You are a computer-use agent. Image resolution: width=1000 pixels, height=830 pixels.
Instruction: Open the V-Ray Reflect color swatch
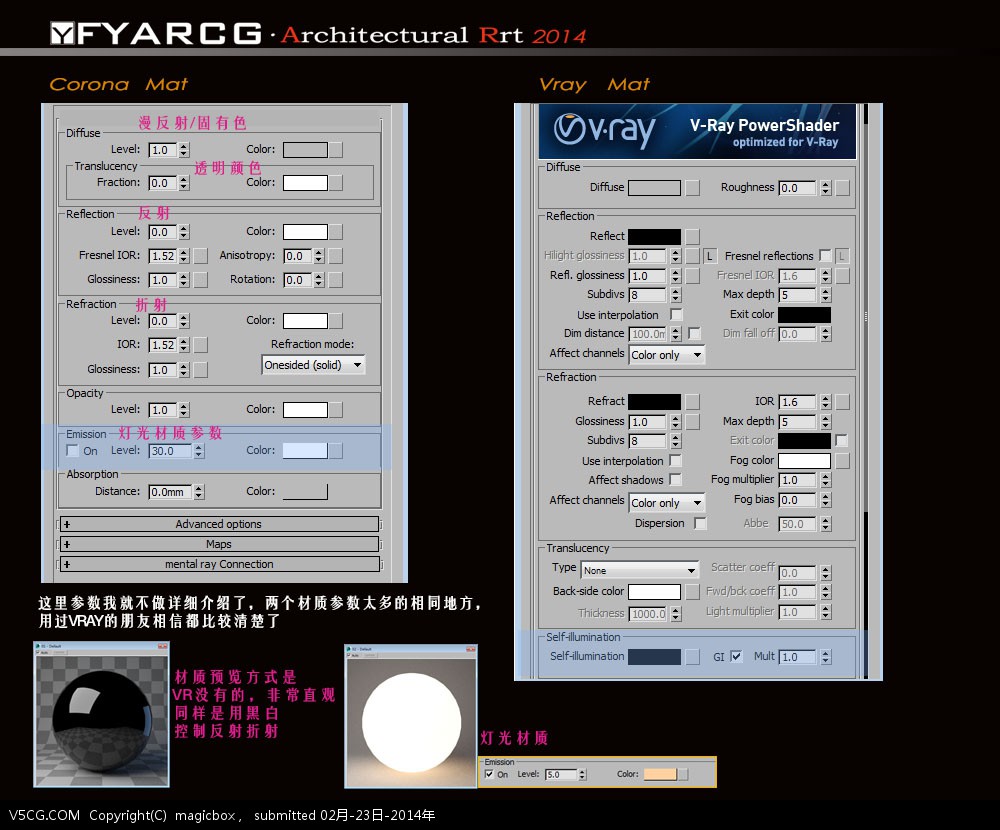654,237
